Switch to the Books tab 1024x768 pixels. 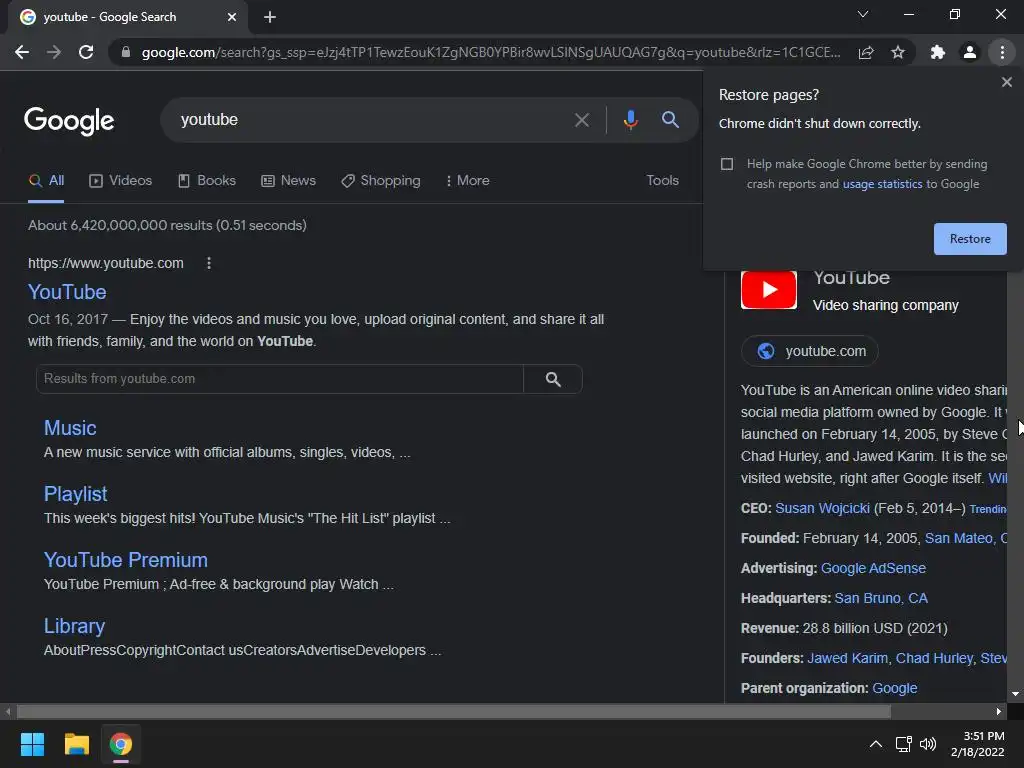point(206,181)
